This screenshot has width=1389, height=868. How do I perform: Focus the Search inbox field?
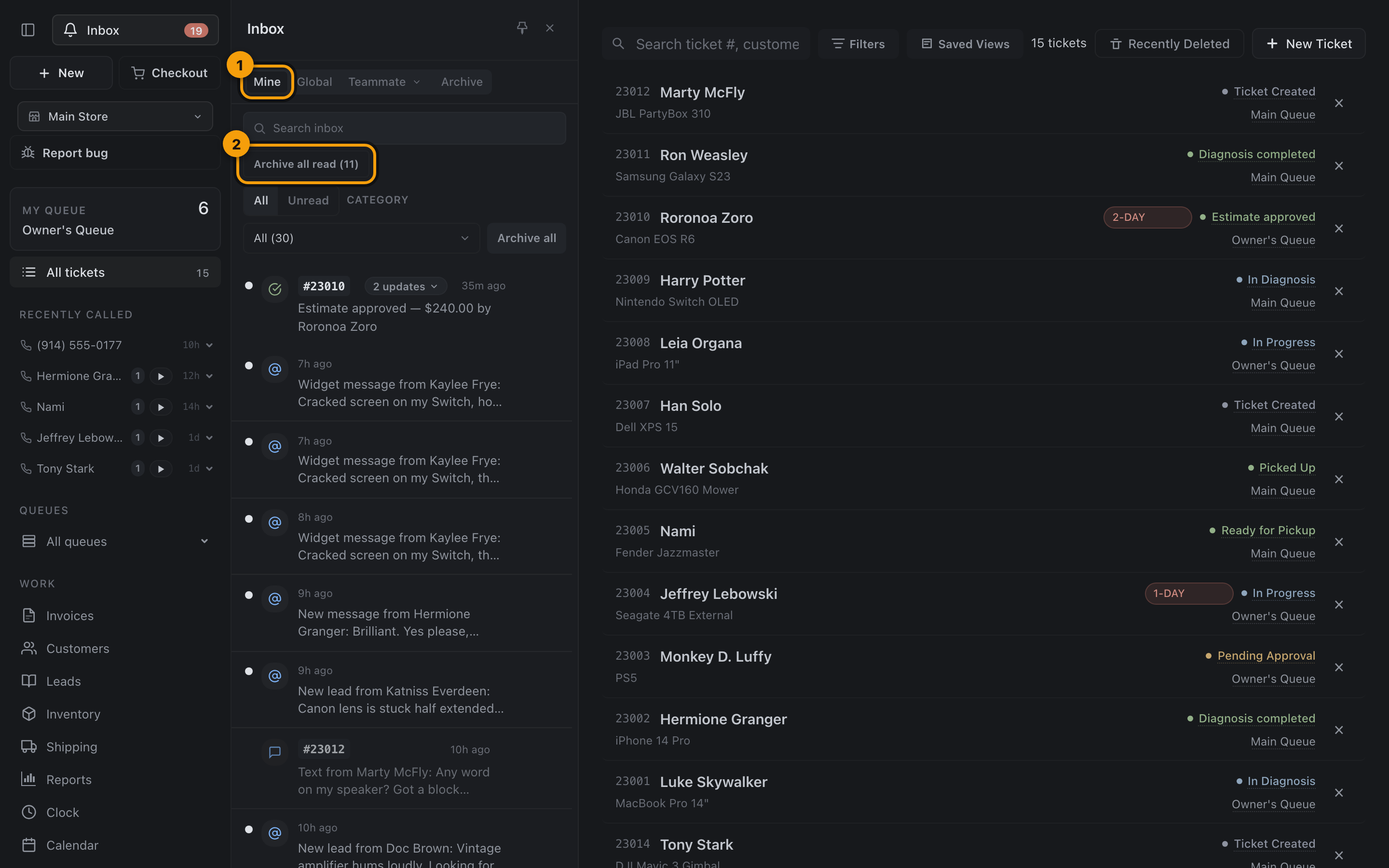[404, 128]
